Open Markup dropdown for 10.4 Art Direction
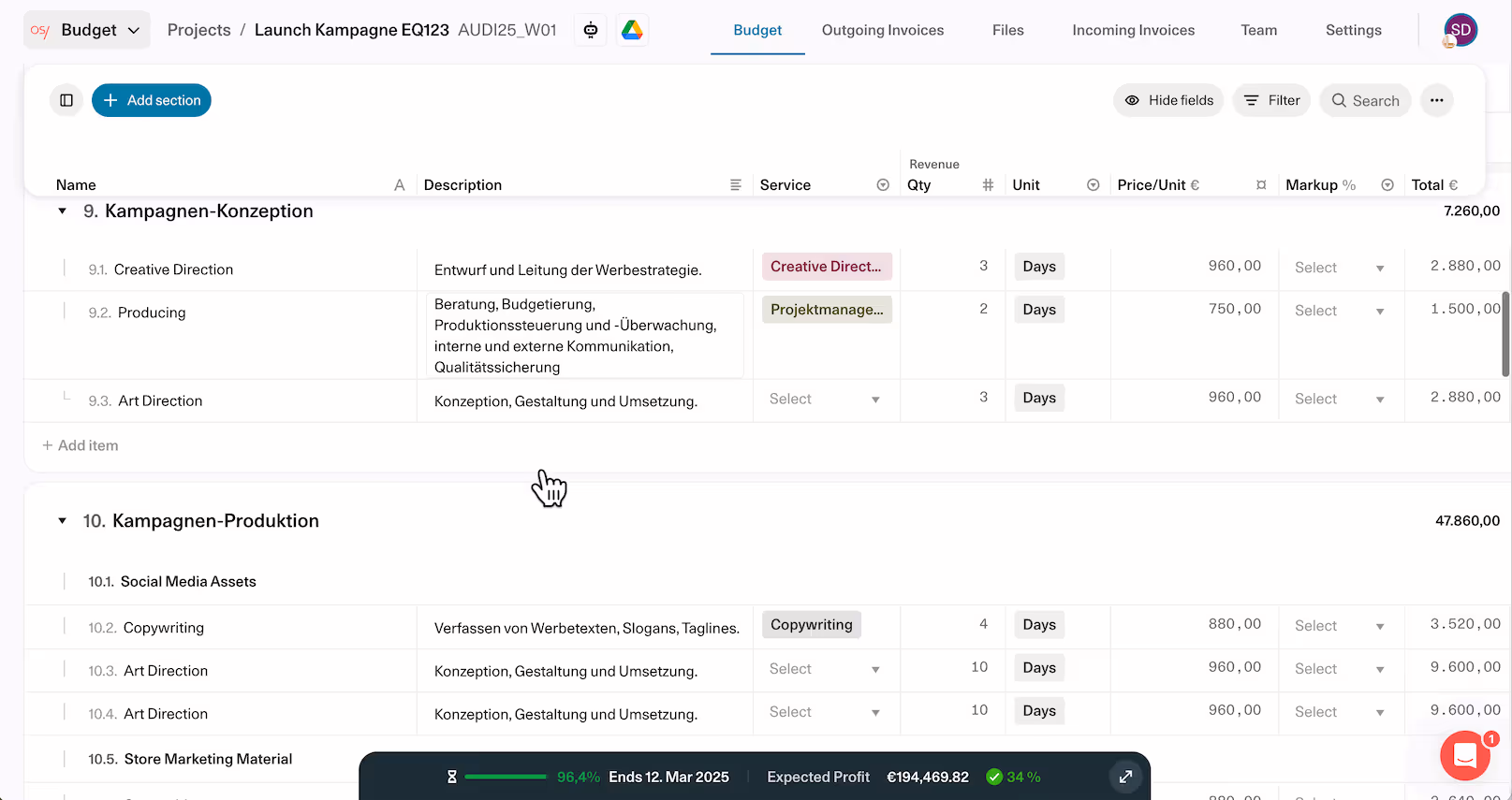Screen dimensions: 1512x800 click(x=1340, y=712)
